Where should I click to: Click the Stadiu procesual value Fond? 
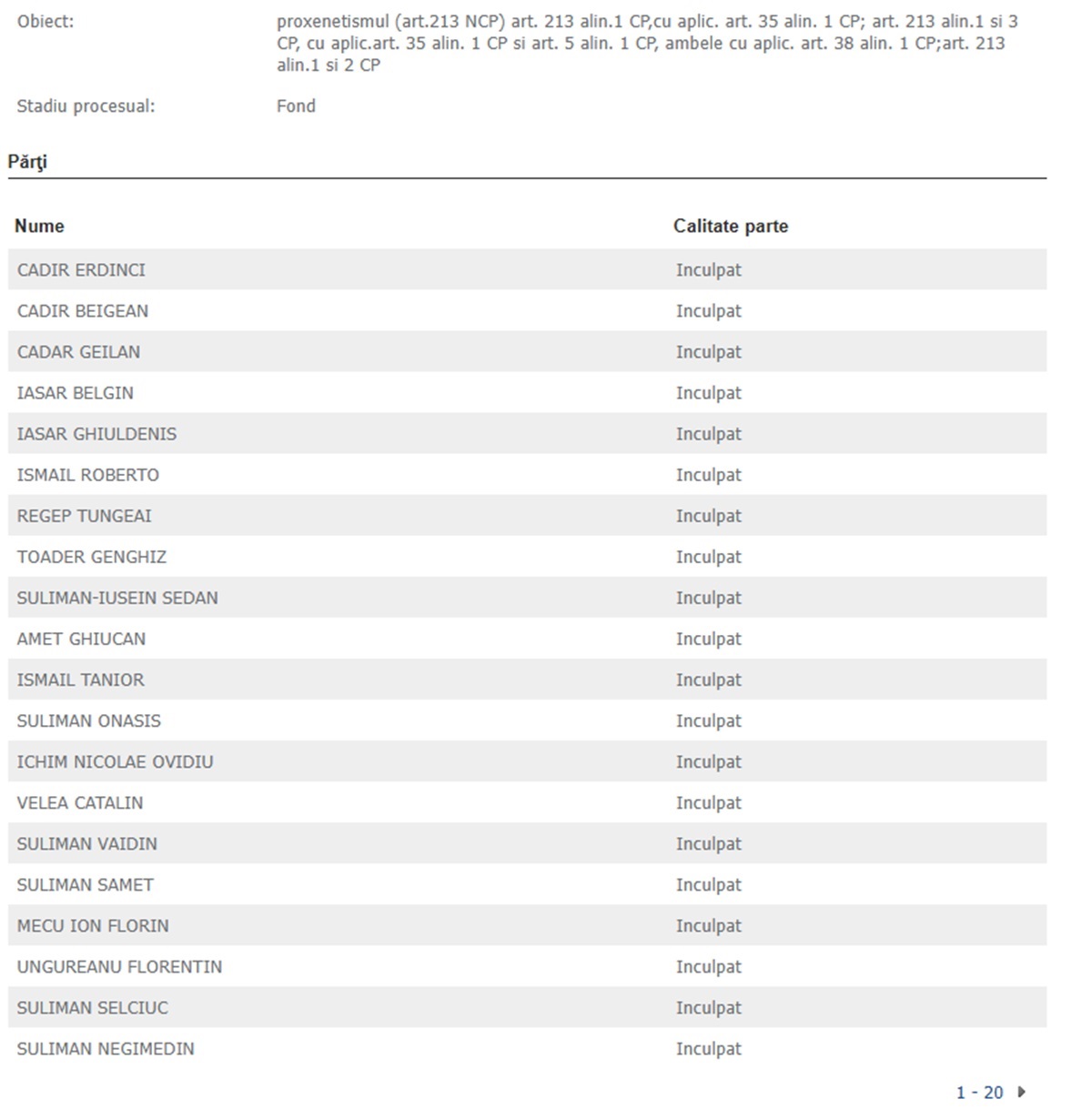(x=296, y=106)
